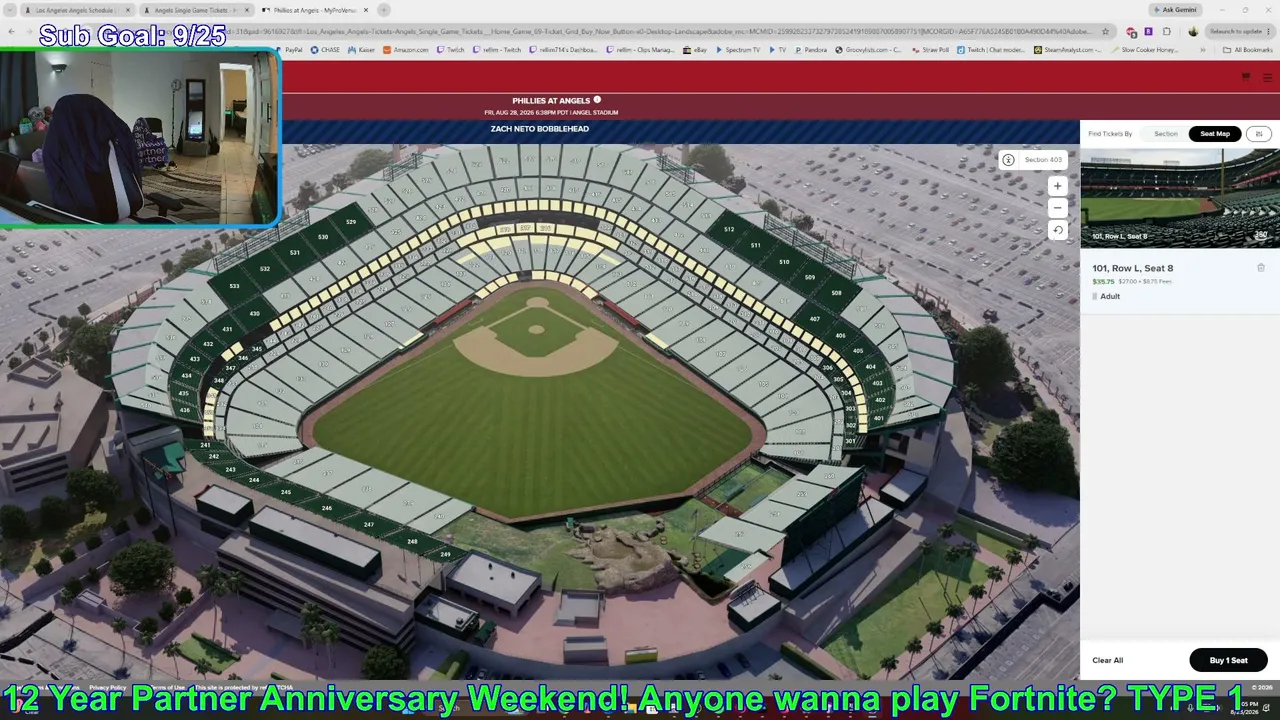This screenshot has height=720, width=1280.
Task: Open a new browser tab
Action: pos(384,10)
